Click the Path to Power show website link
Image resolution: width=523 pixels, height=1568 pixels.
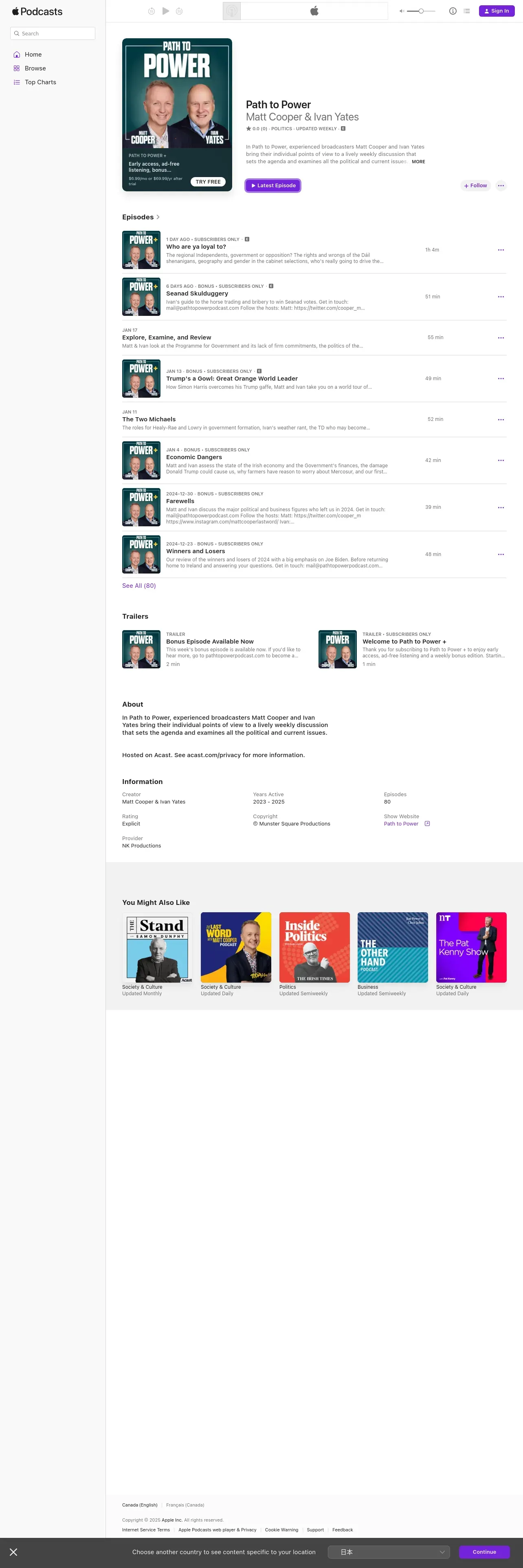pyautogui.click(x=401, y=824)
